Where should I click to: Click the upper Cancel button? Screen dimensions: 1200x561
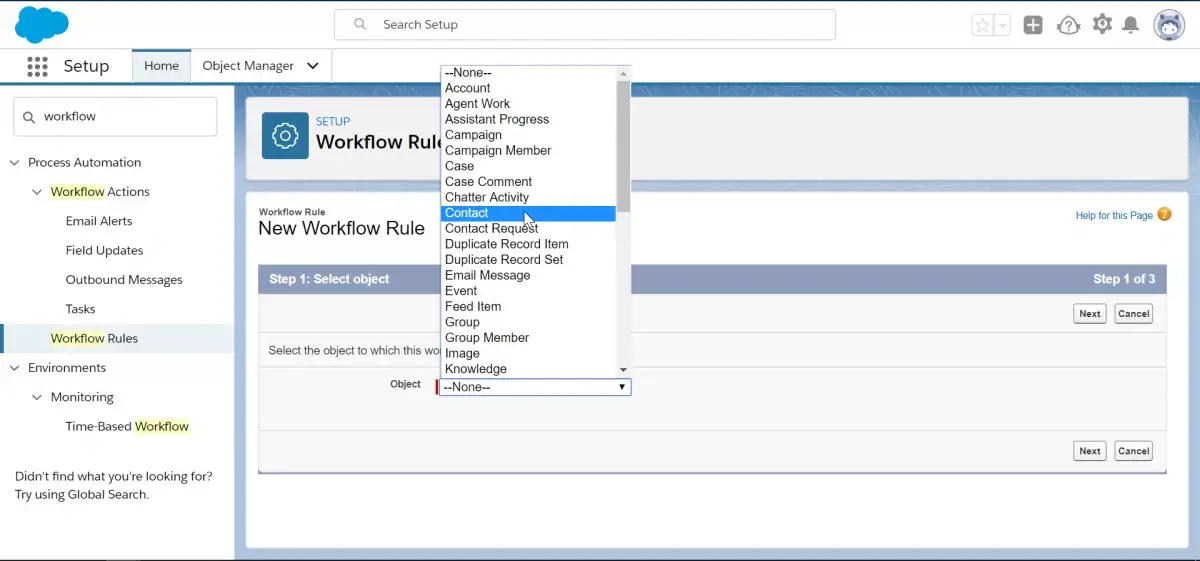point(1133,314)
